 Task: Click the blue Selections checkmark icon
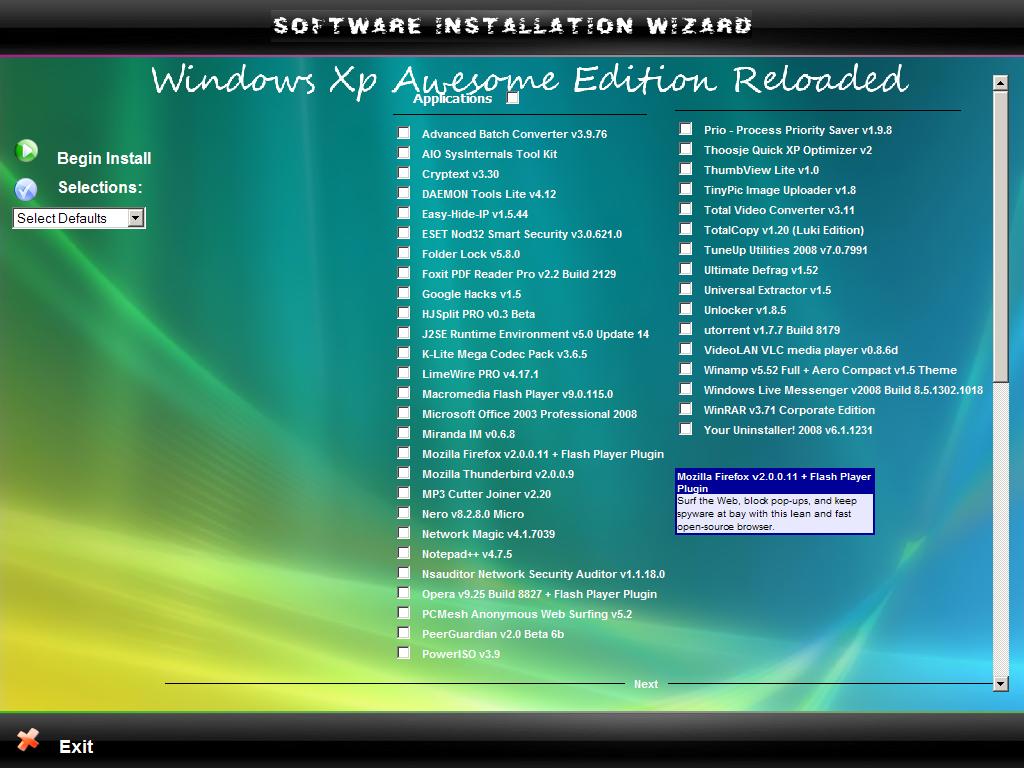pyautogui.click(x=26, y=189)
